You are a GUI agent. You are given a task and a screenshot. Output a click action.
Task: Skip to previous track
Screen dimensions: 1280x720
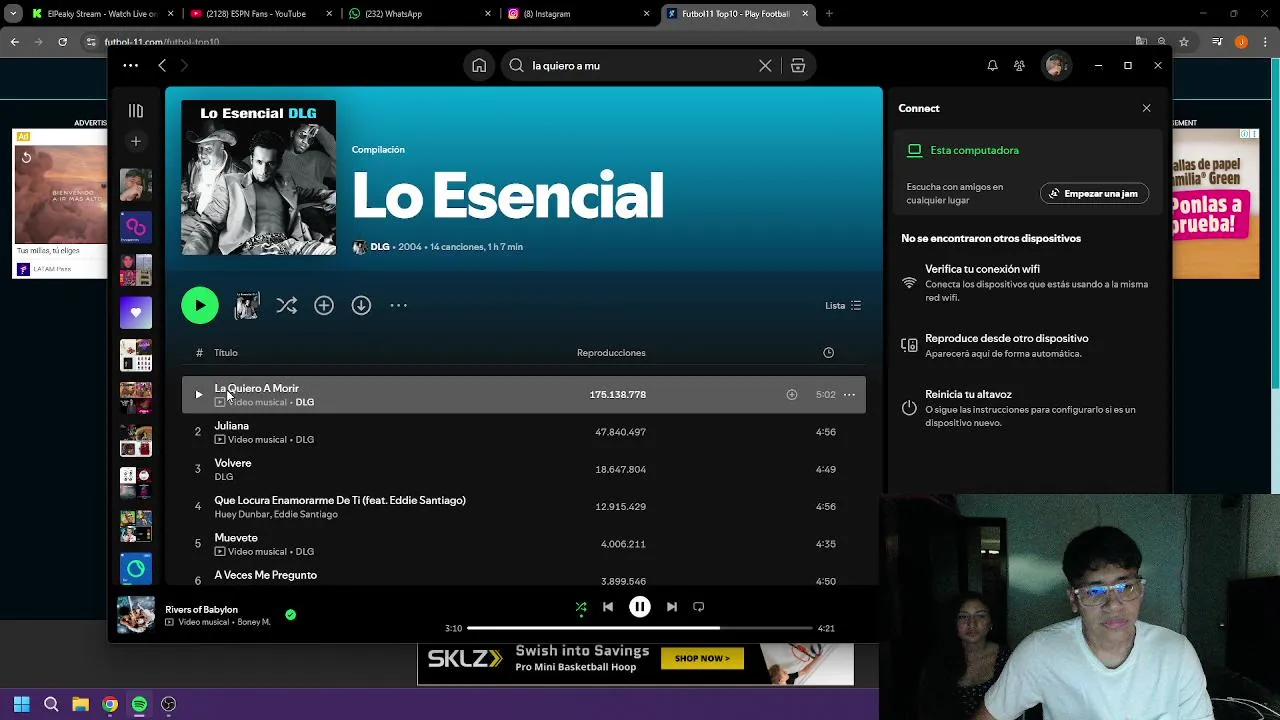(608, 607)
